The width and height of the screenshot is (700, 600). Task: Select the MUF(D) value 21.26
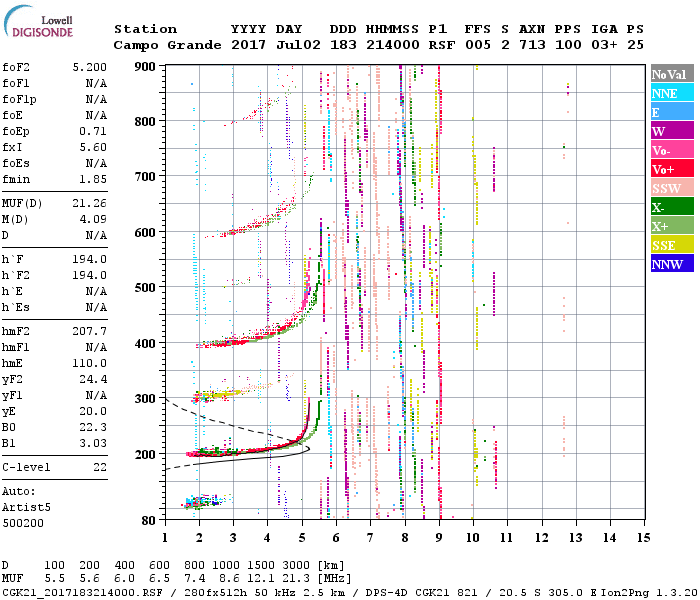click(89, 203)
